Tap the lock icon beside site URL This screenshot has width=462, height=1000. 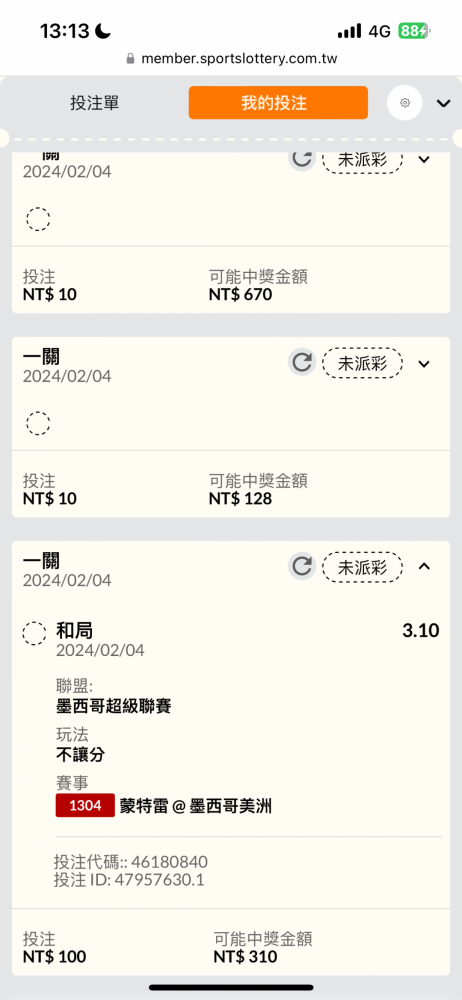131,59
